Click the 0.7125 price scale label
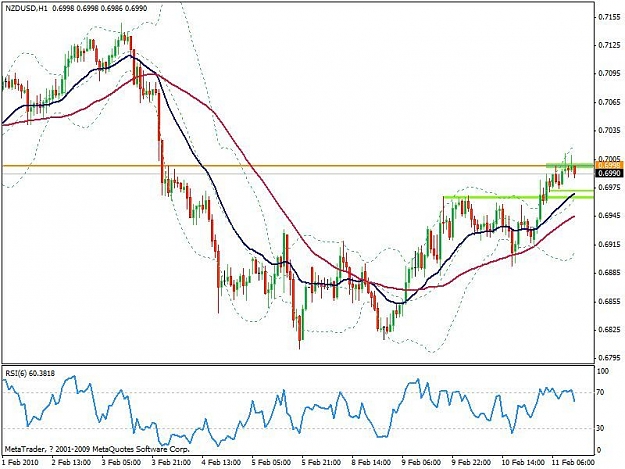 pos(610,45)
